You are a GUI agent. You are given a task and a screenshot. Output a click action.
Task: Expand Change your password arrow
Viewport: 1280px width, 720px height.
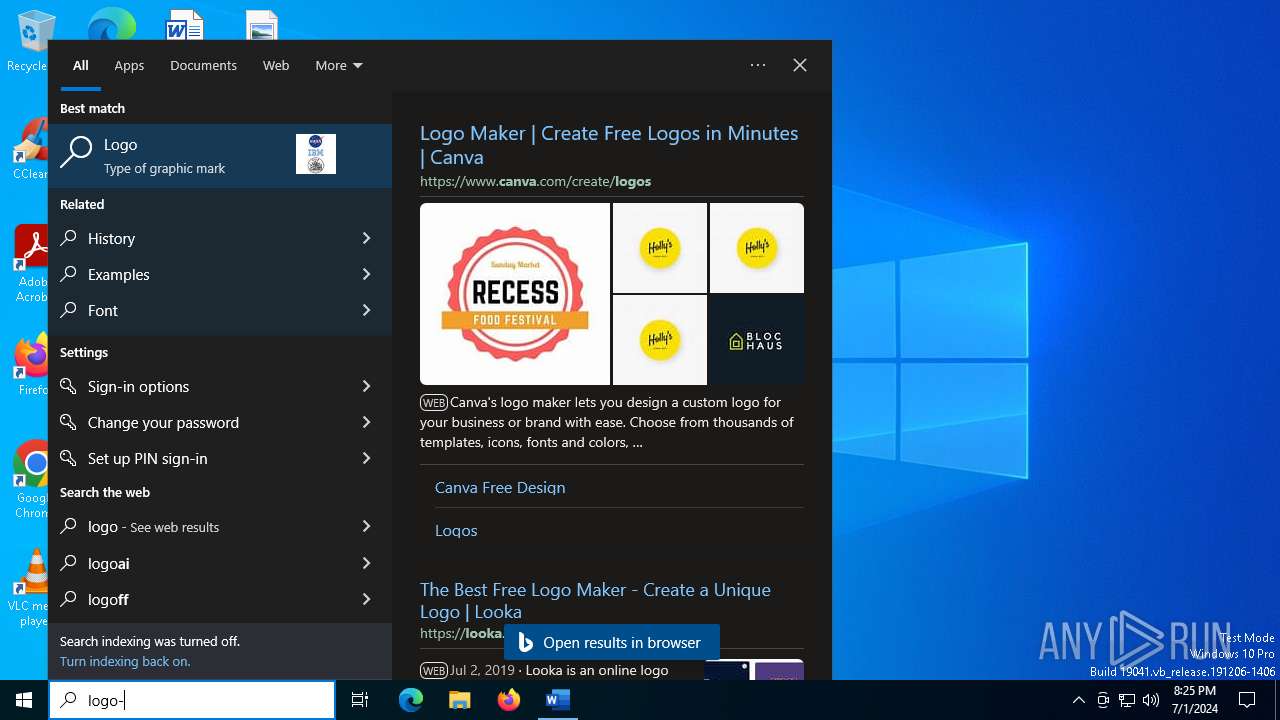pyautogui.click(x=366, y=422)
